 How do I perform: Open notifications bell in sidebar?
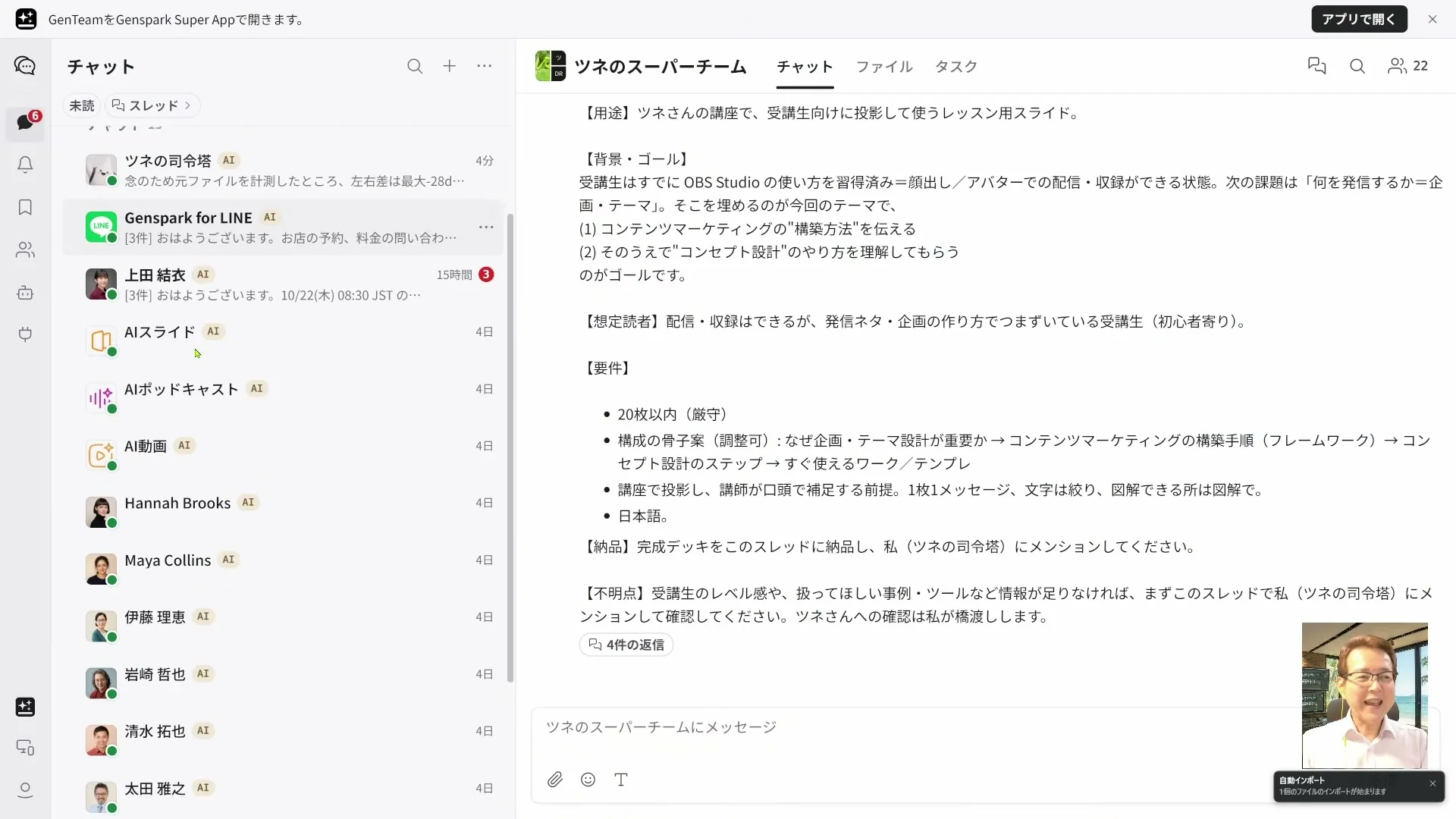(25, 165)
